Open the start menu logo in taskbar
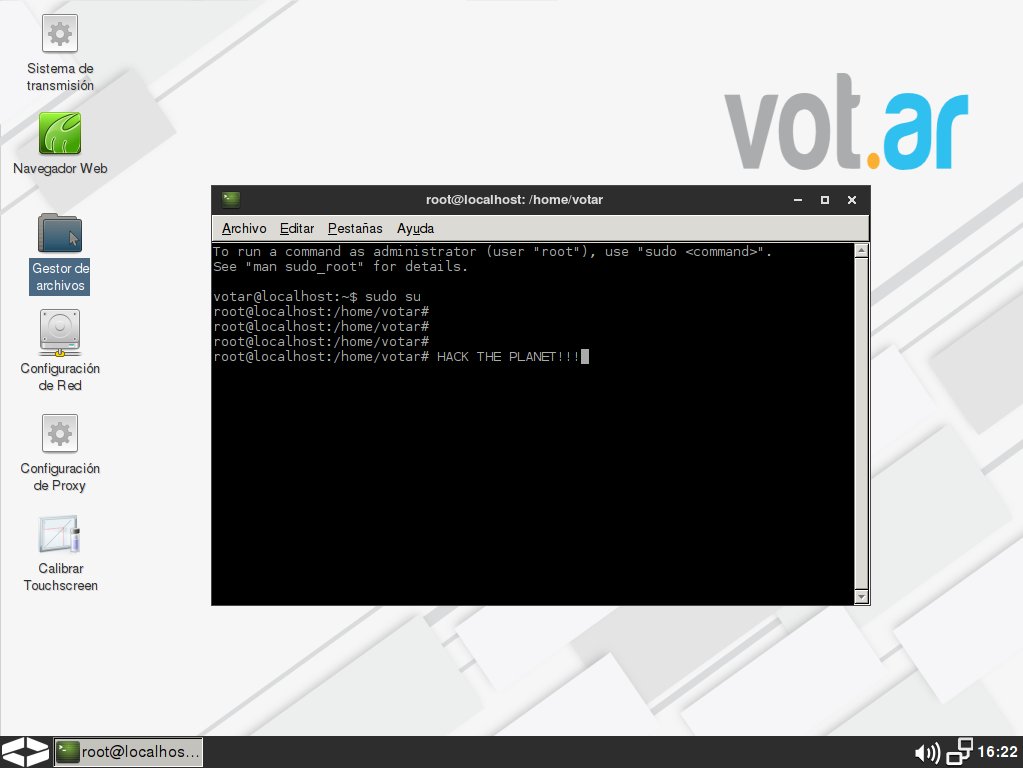This screenshot has width=1023, height=768. click(x=25, y=752)
